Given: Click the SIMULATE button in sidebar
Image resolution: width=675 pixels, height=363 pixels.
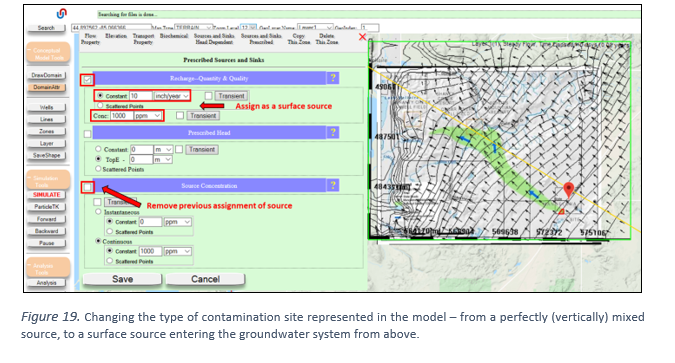Looking at the screenshot, I should [46, 195].
